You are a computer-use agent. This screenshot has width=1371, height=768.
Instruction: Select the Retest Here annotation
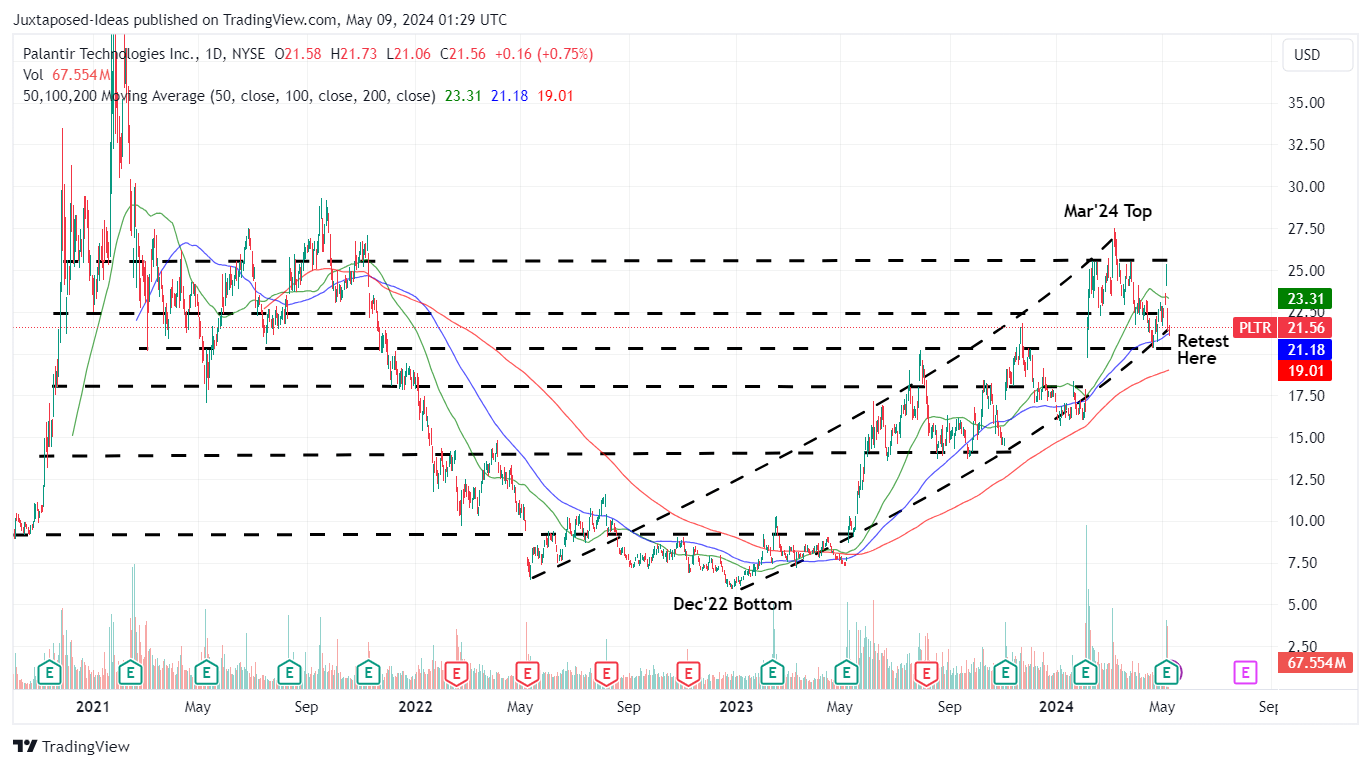pos(1203,349)
